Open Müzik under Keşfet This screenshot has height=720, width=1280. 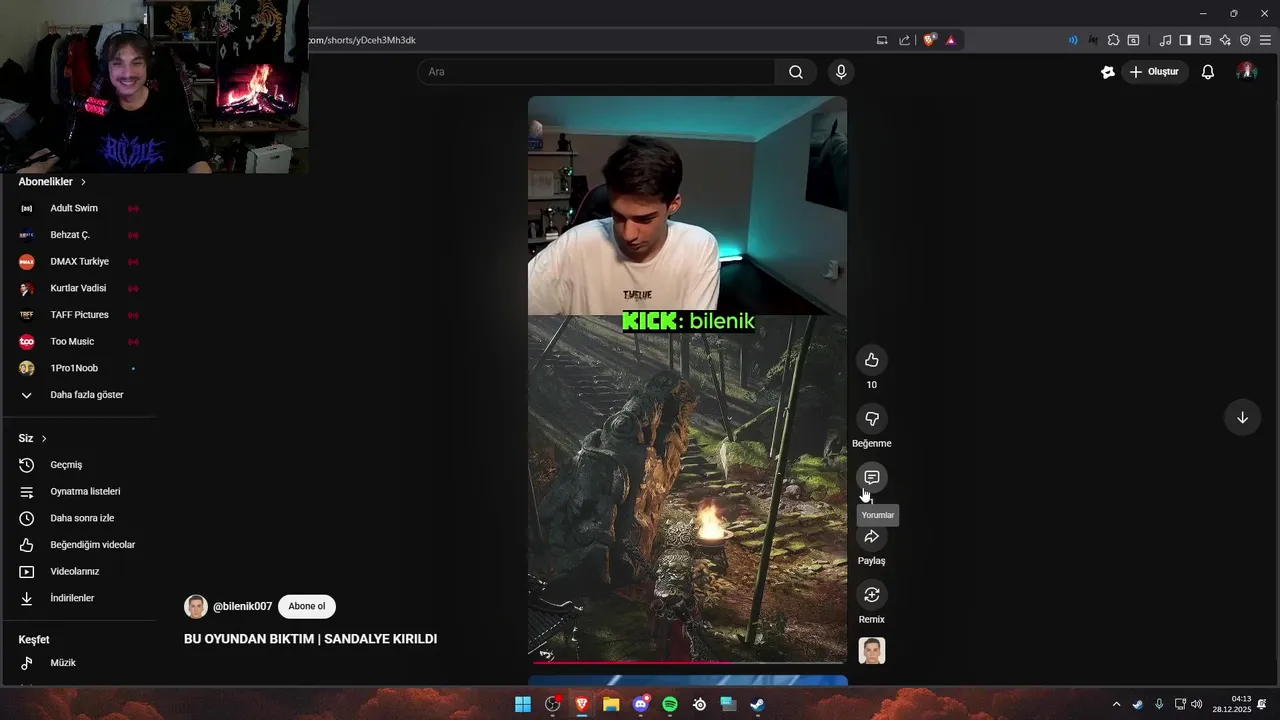pyautogui.click(x=78, y=663)
